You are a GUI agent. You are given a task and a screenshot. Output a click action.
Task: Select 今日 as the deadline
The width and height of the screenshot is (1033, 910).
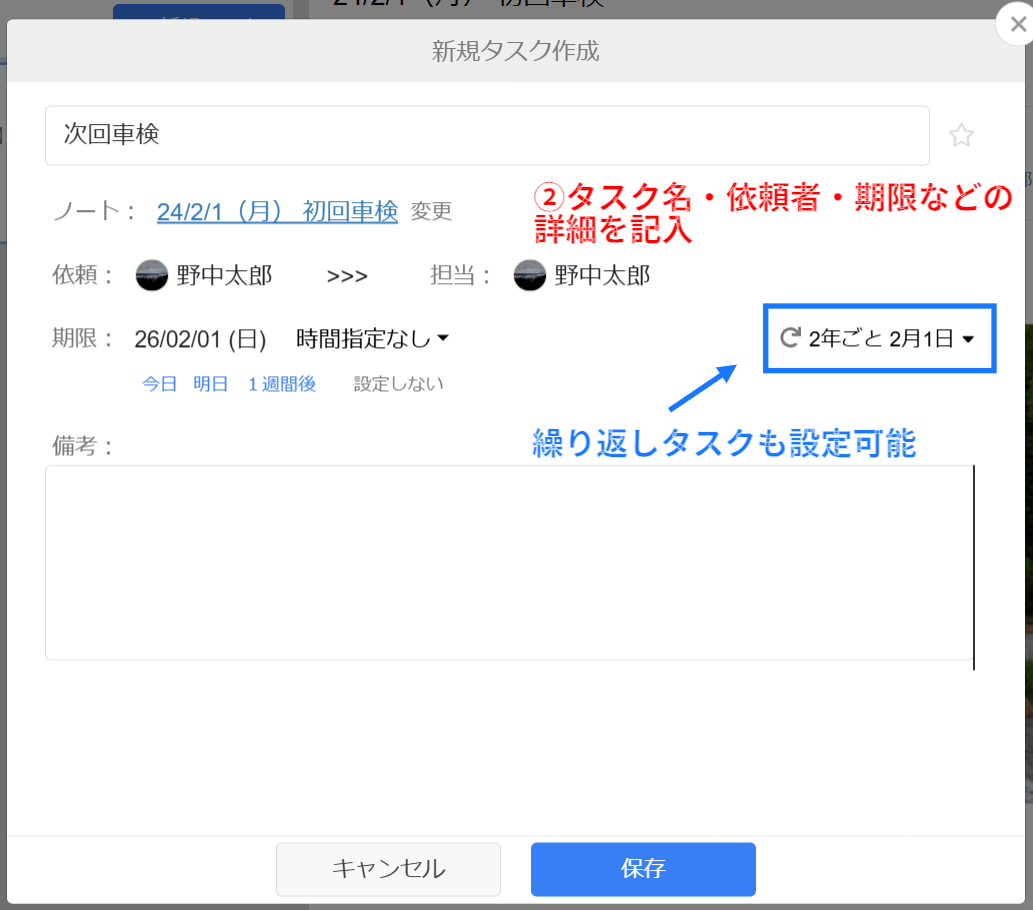coord(159,383)
